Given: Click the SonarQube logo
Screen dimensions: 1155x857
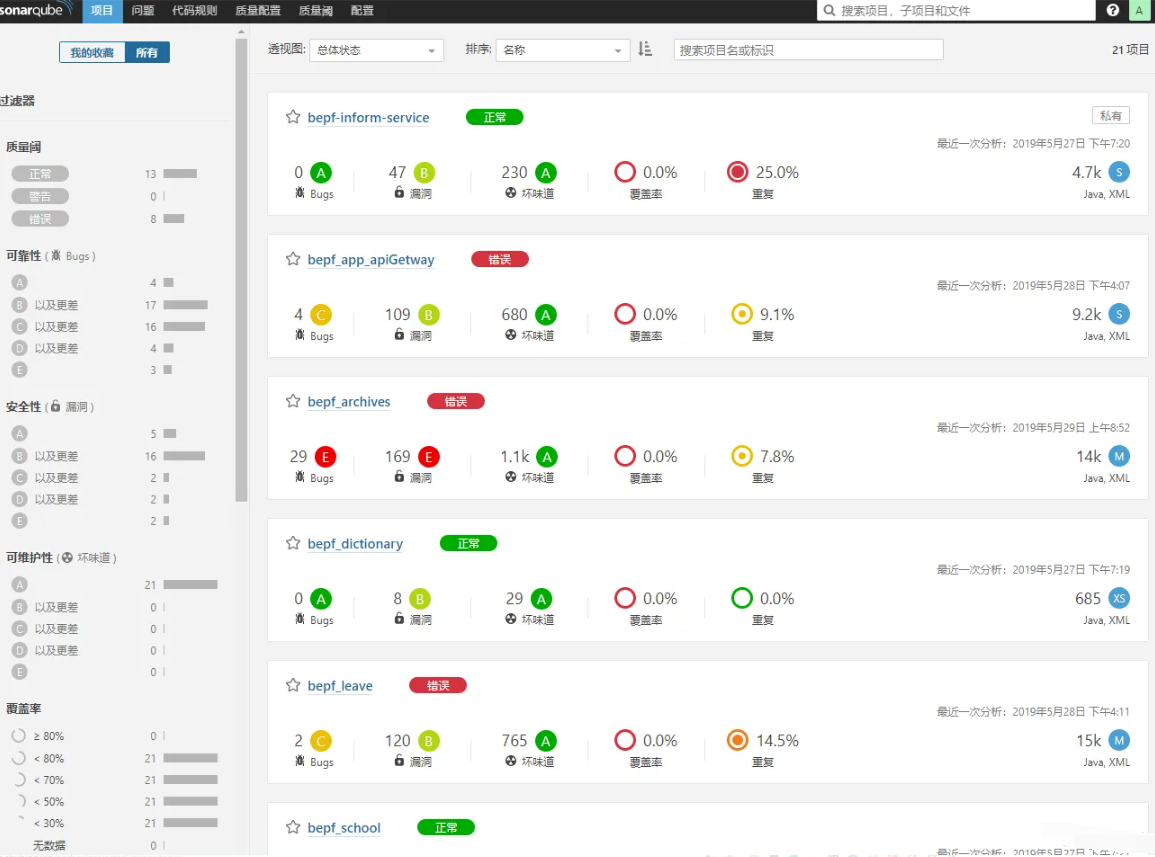Looking at the screenshot, I should pos(37,10).
